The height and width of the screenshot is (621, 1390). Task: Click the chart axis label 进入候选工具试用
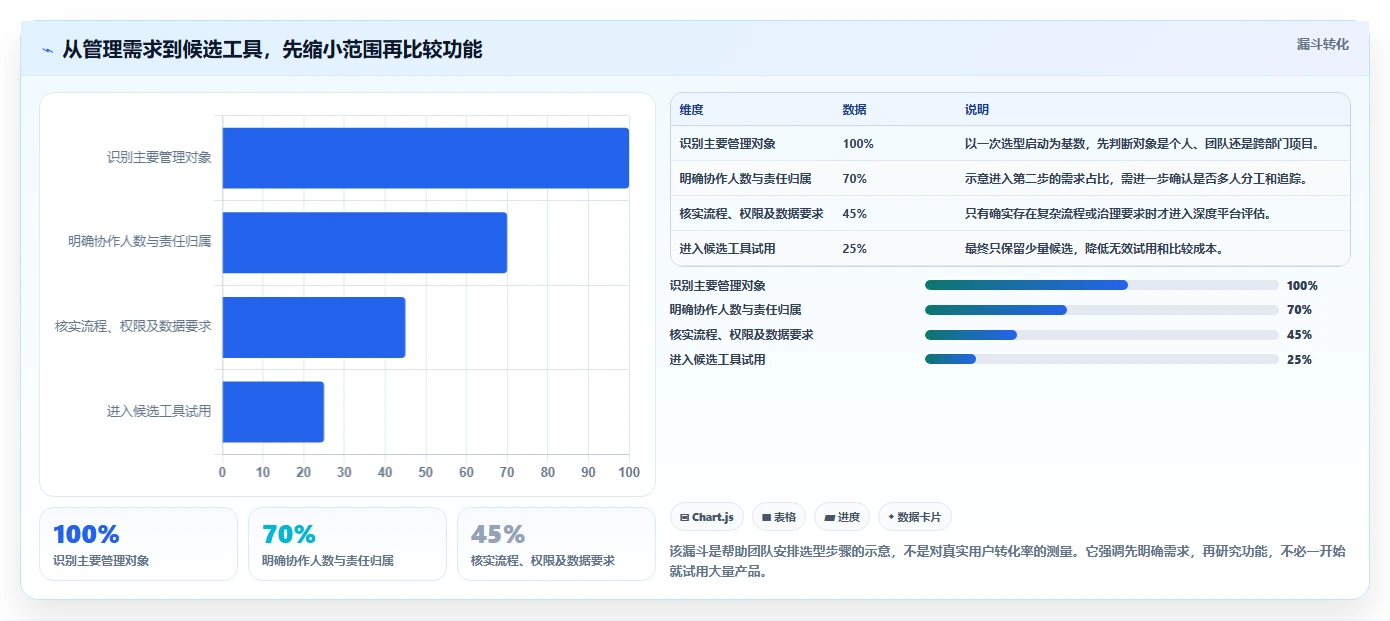coord(159,411)
